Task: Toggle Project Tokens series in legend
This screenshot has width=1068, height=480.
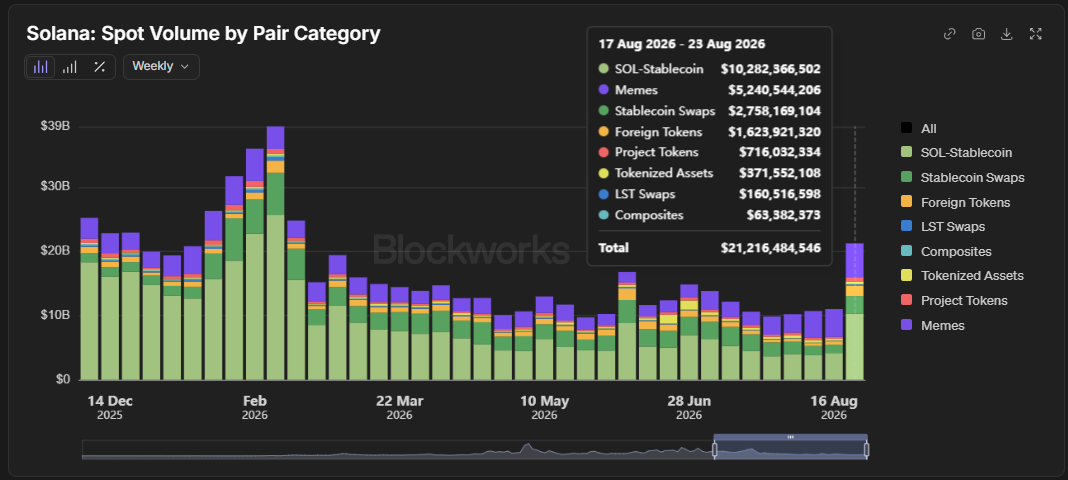Action: 954,300
